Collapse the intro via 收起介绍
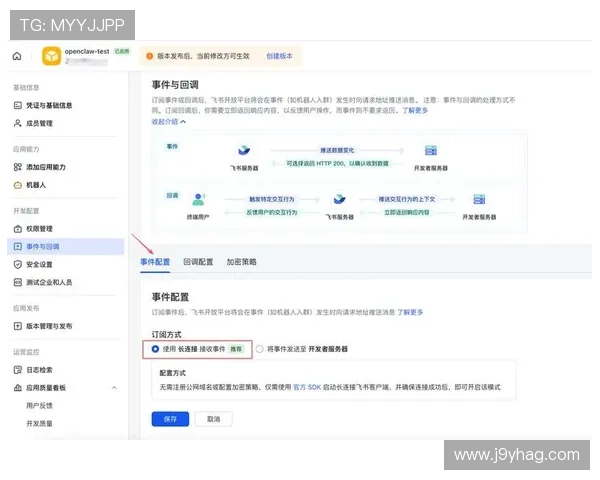Screen dimensions: 600x480 (169, 122)
